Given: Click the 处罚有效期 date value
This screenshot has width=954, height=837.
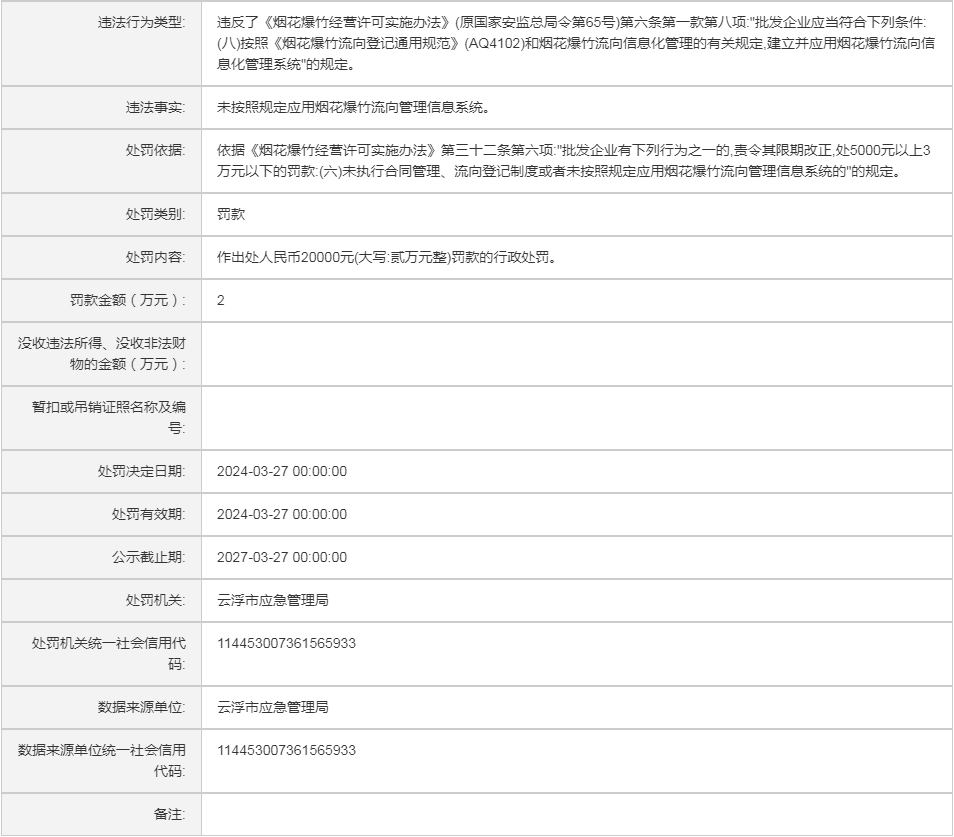Looking at the screenshot, I should point(282,514).
